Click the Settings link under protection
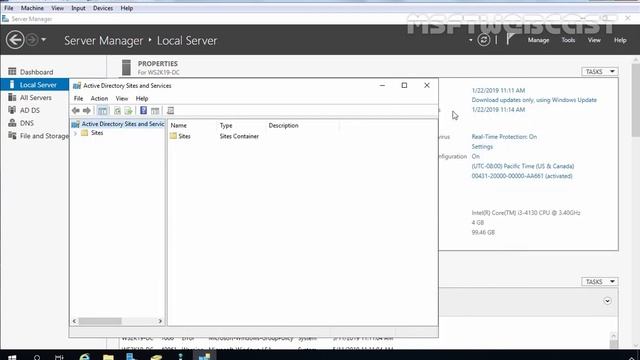The height and width of the screenshot is (360, 640). 482,147
